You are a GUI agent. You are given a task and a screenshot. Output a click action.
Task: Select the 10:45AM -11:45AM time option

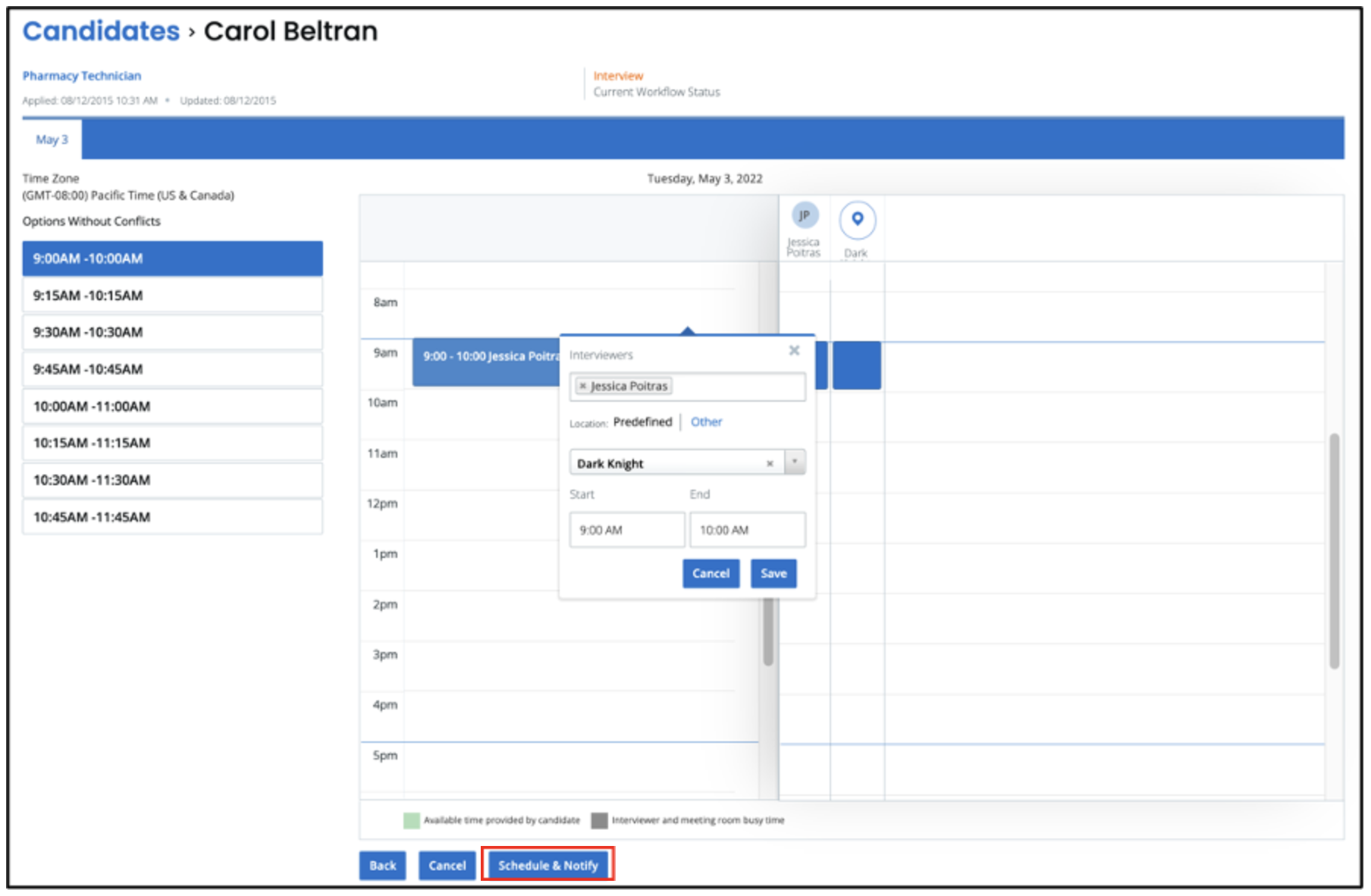[x=172, y=517]
